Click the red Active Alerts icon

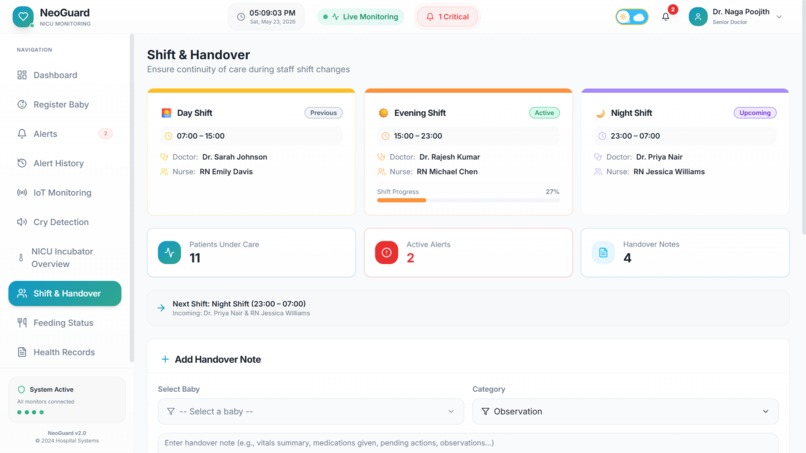click(x=387, y=252)
